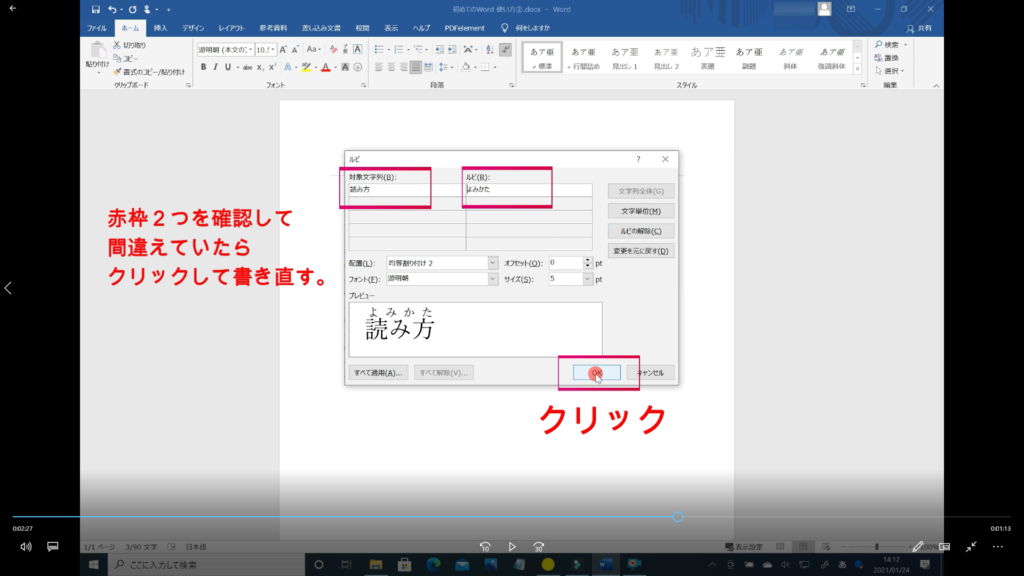The image size is (1024, 576).
Task: Play the video with the play button
Action: pyautogui.click(x=512, y=547)
